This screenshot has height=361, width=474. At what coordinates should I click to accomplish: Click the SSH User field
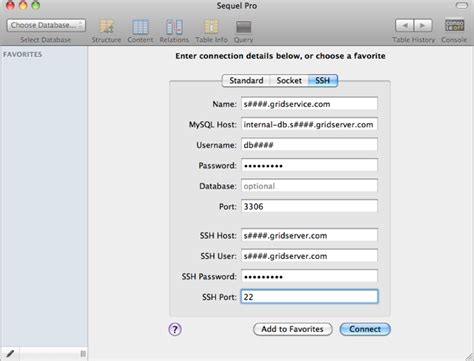309,256
